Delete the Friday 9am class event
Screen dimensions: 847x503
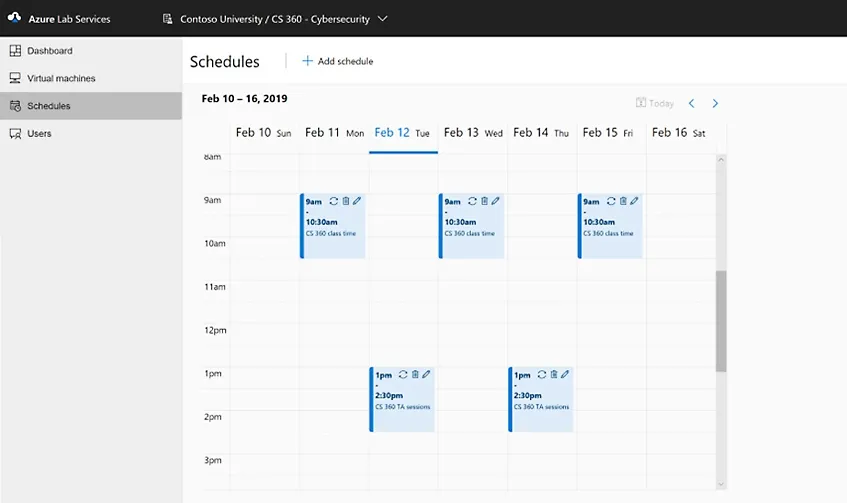pos(623,201)
